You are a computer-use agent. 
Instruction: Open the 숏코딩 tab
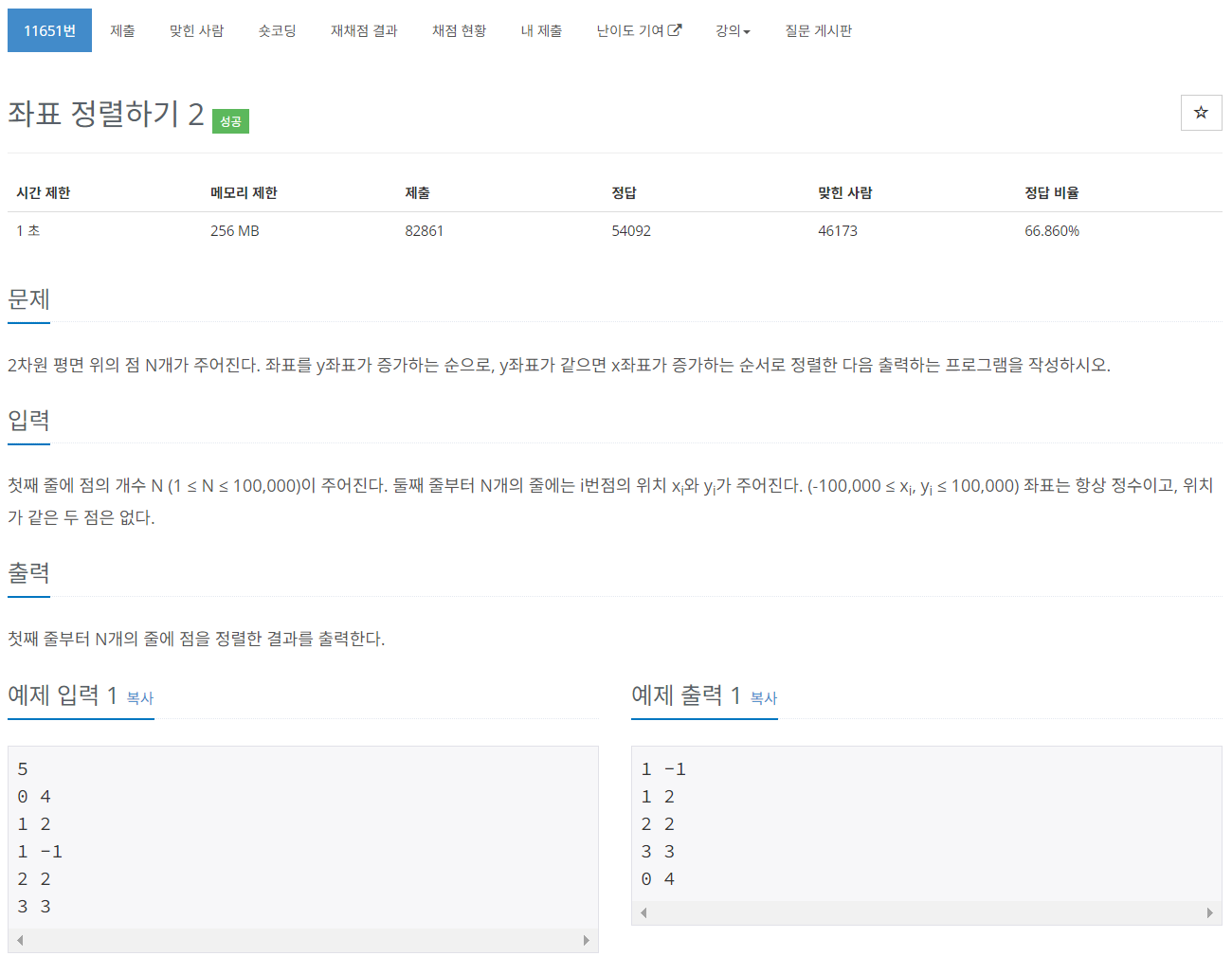click(x=277, y=30)
